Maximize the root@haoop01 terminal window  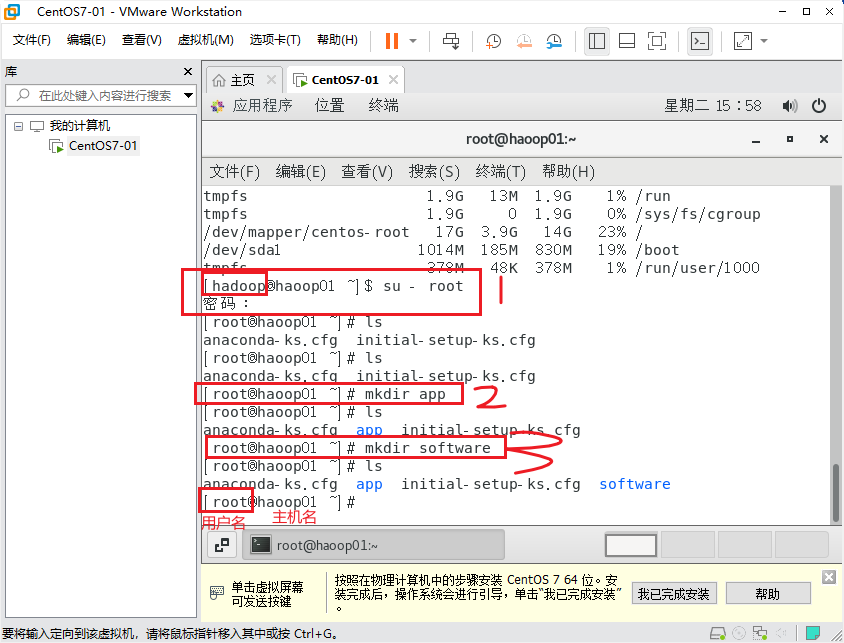790,139
